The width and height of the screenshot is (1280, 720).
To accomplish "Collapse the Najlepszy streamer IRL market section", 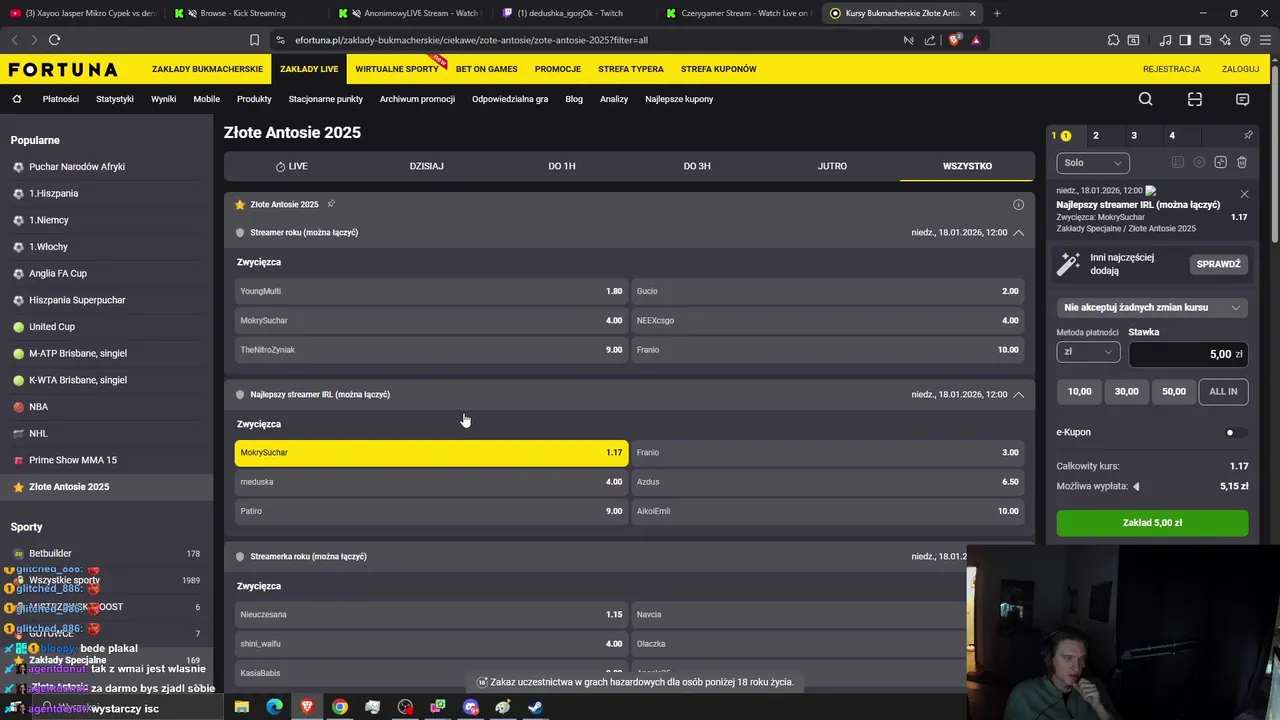I will point(1018,394).
